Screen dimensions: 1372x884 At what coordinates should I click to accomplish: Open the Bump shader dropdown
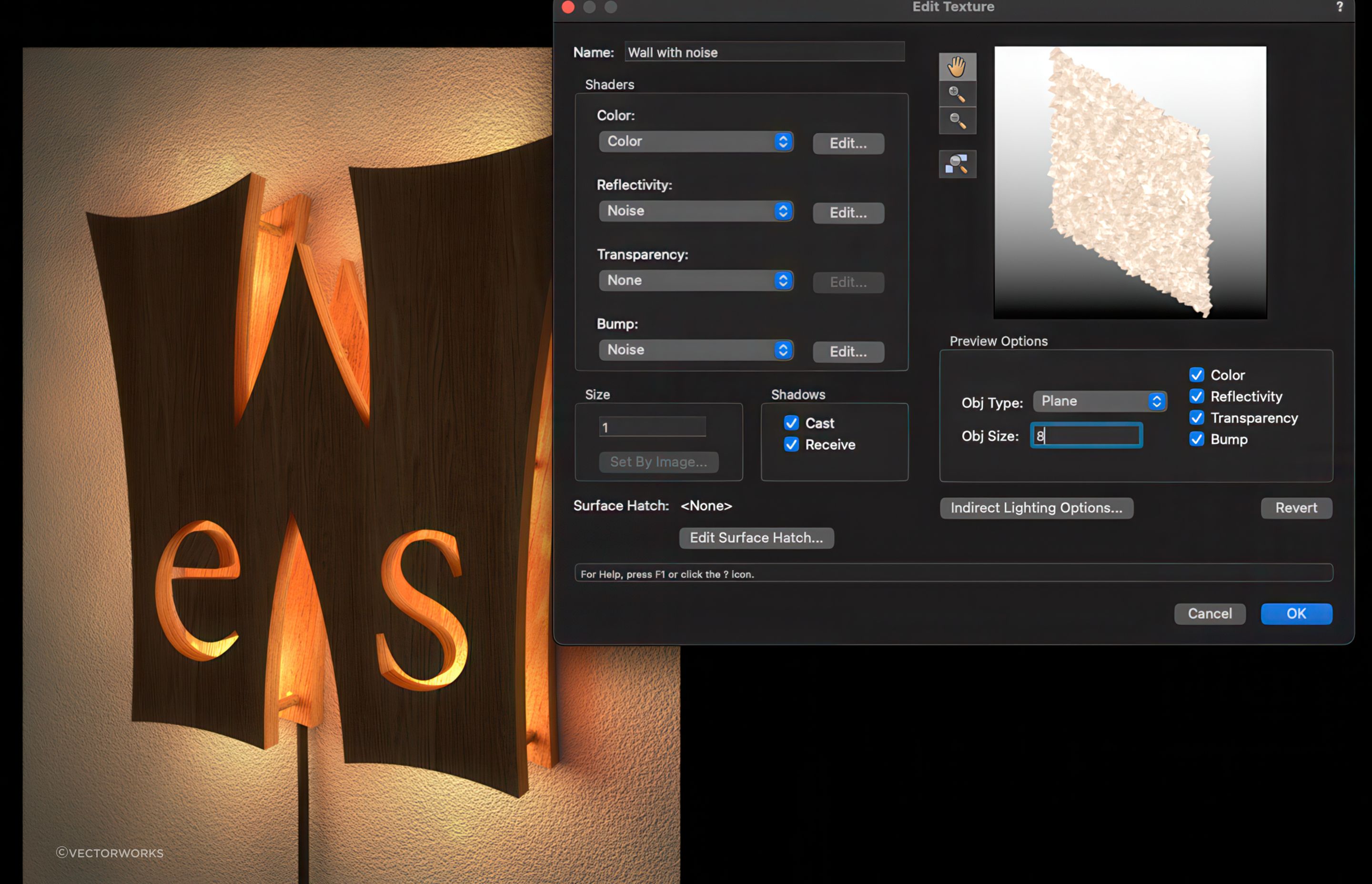click(x=696, y=350)
